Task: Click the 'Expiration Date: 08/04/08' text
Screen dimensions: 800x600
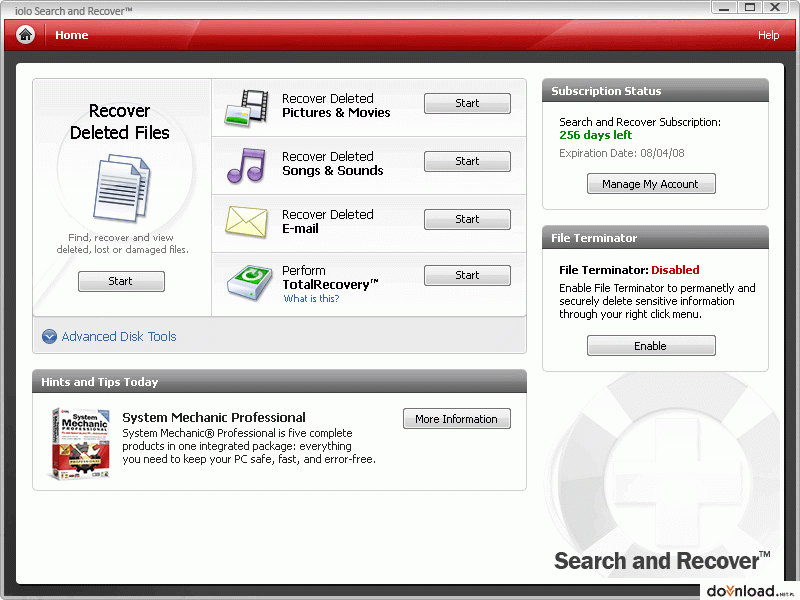Action: tap(621, 153)
